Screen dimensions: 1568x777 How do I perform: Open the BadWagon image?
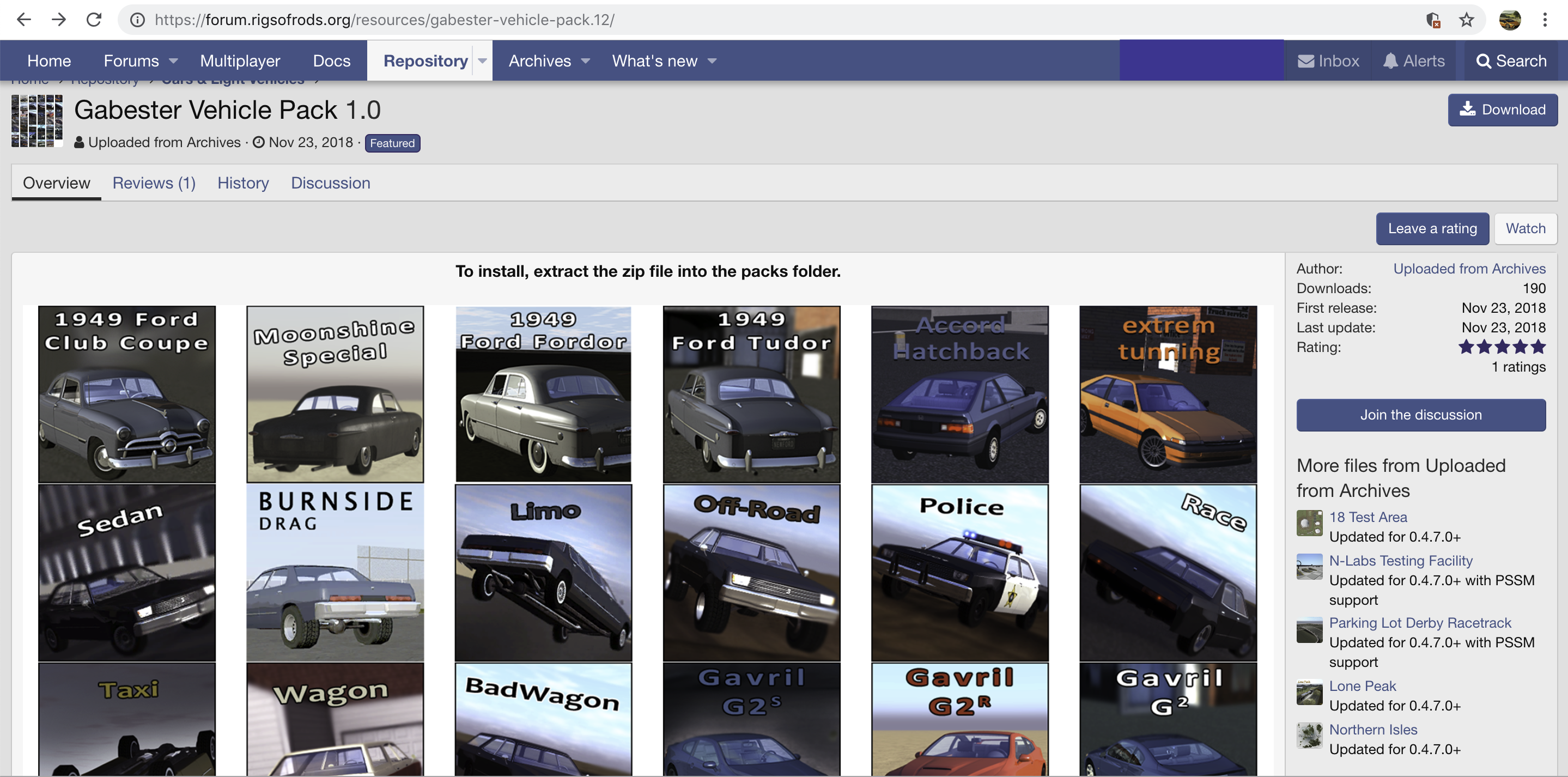(543, 719)
